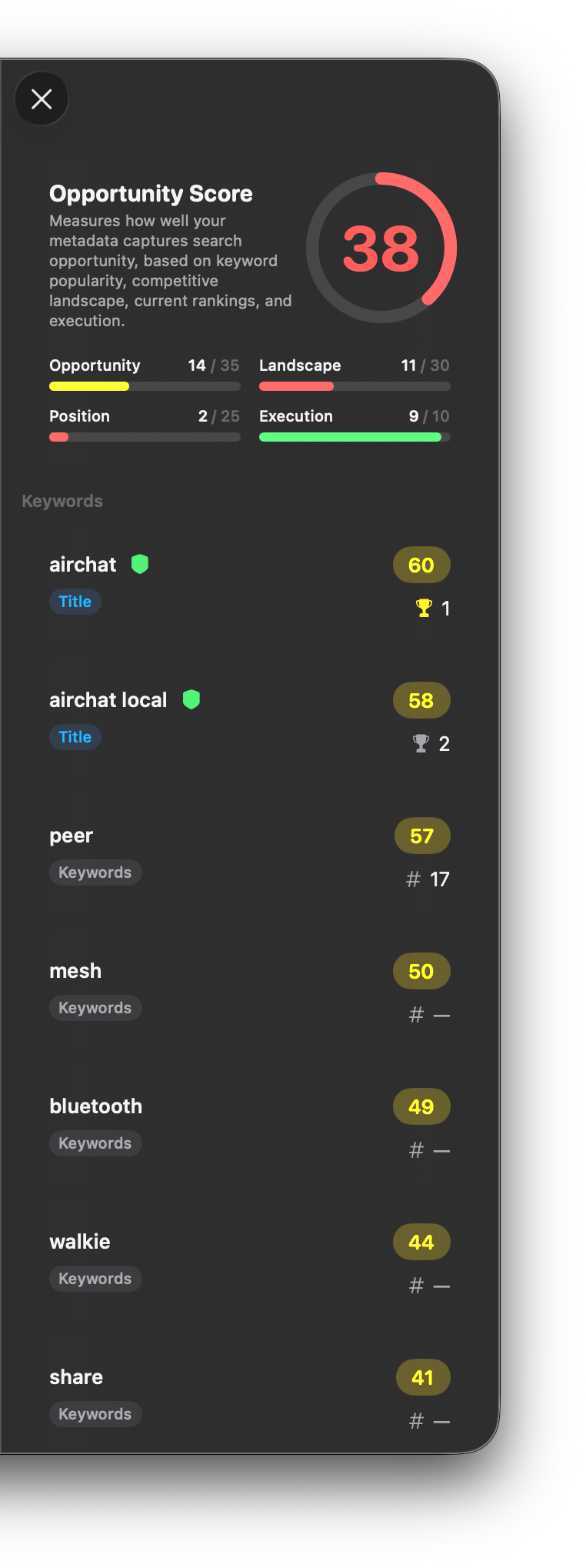Click the hash rank icon for walkie

click(x=416, y=1286)
